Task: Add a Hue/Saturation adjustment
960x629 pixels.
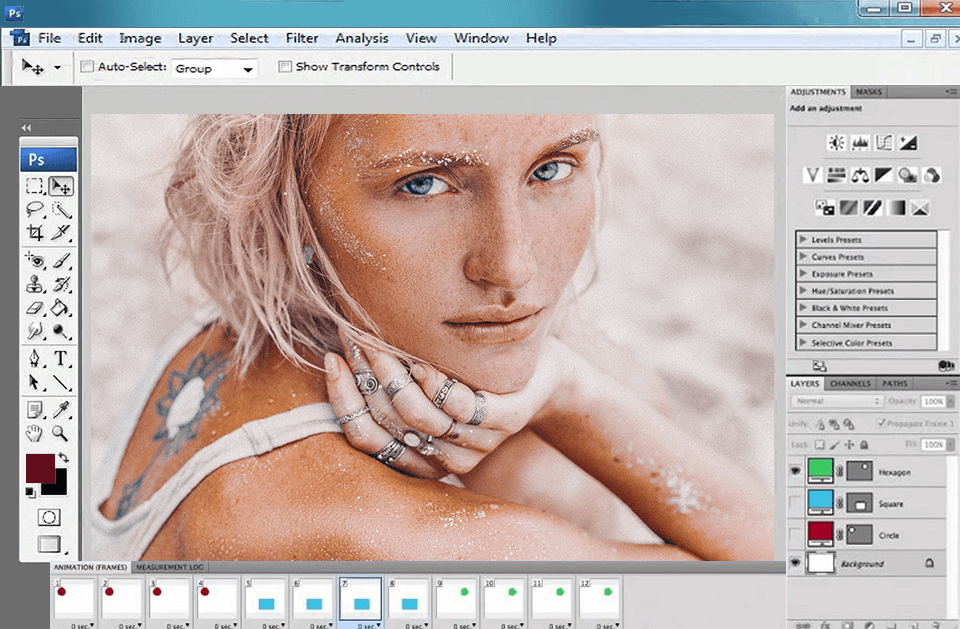Action: 838,175
